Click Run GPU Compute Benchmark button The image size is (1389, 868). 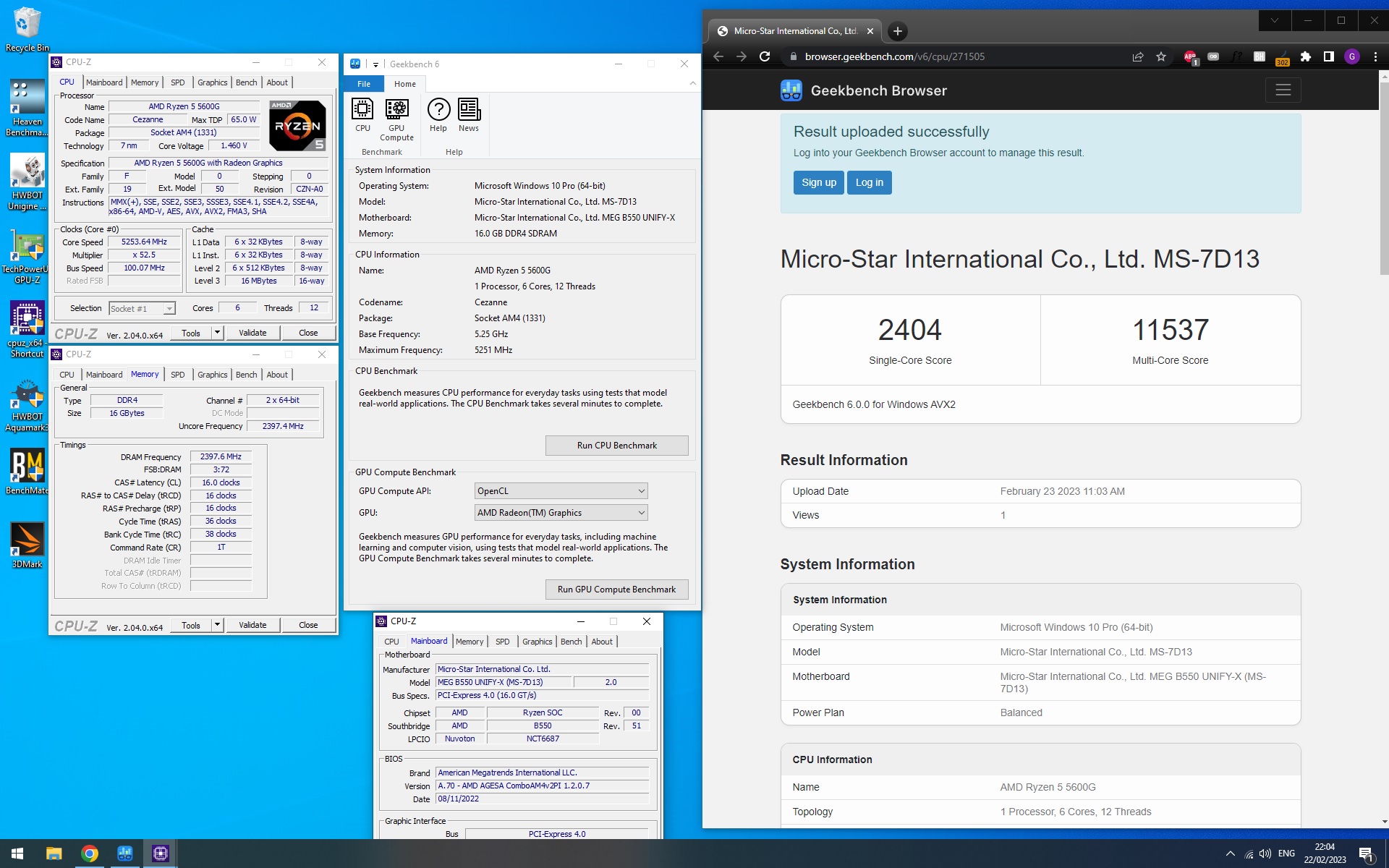617,590
